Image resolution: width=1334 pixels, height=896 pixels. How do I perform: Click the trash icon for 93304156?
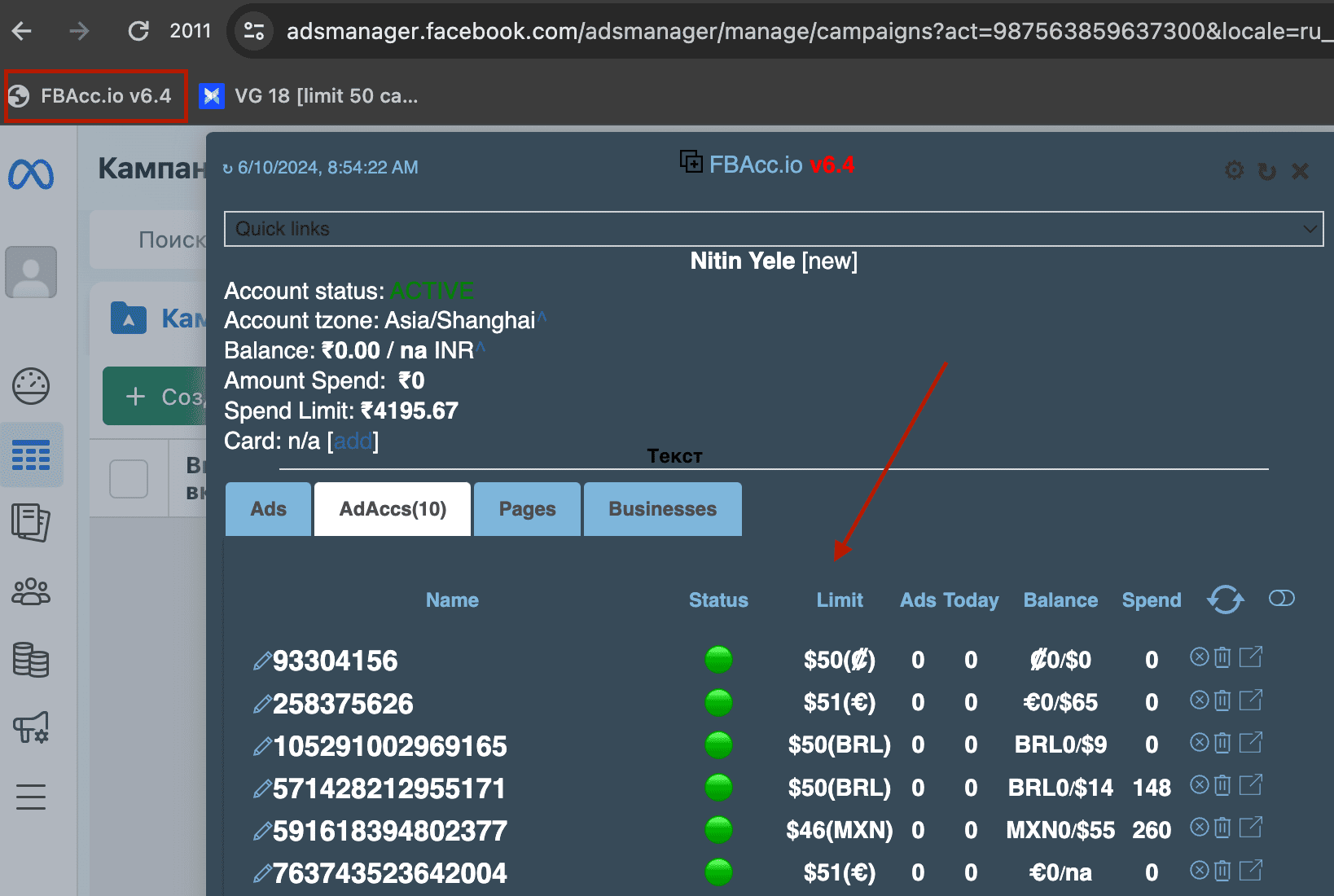click(1222, 657)
